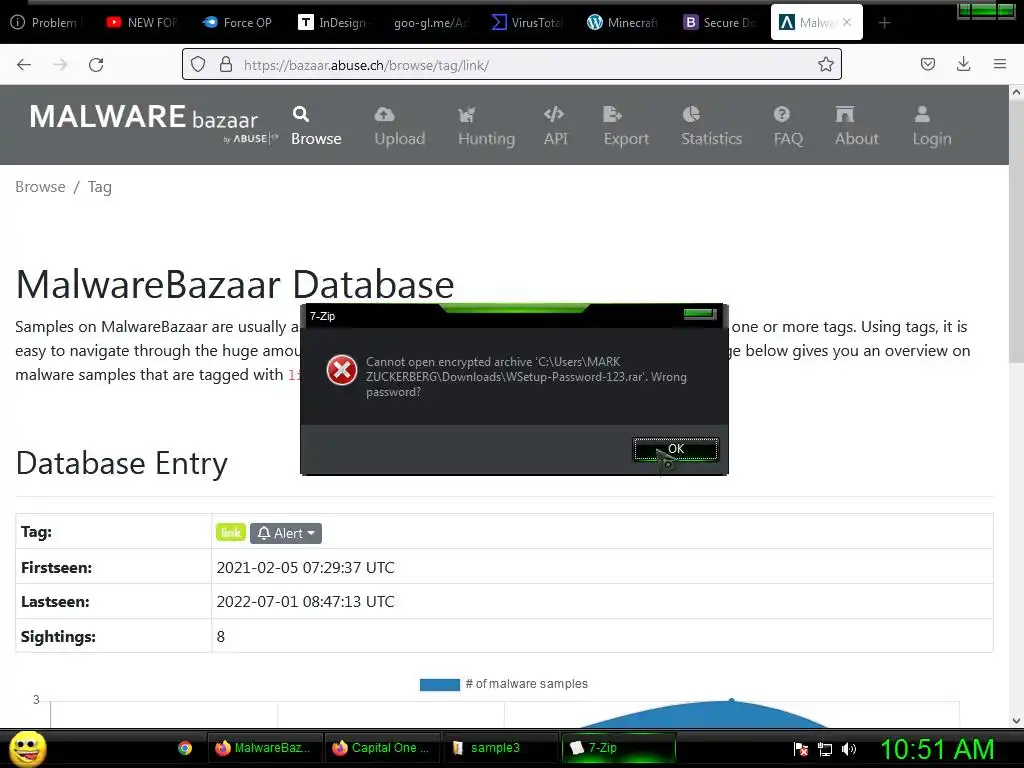Click the network tray icon
1024x768 pixels.
click(825, 749)
